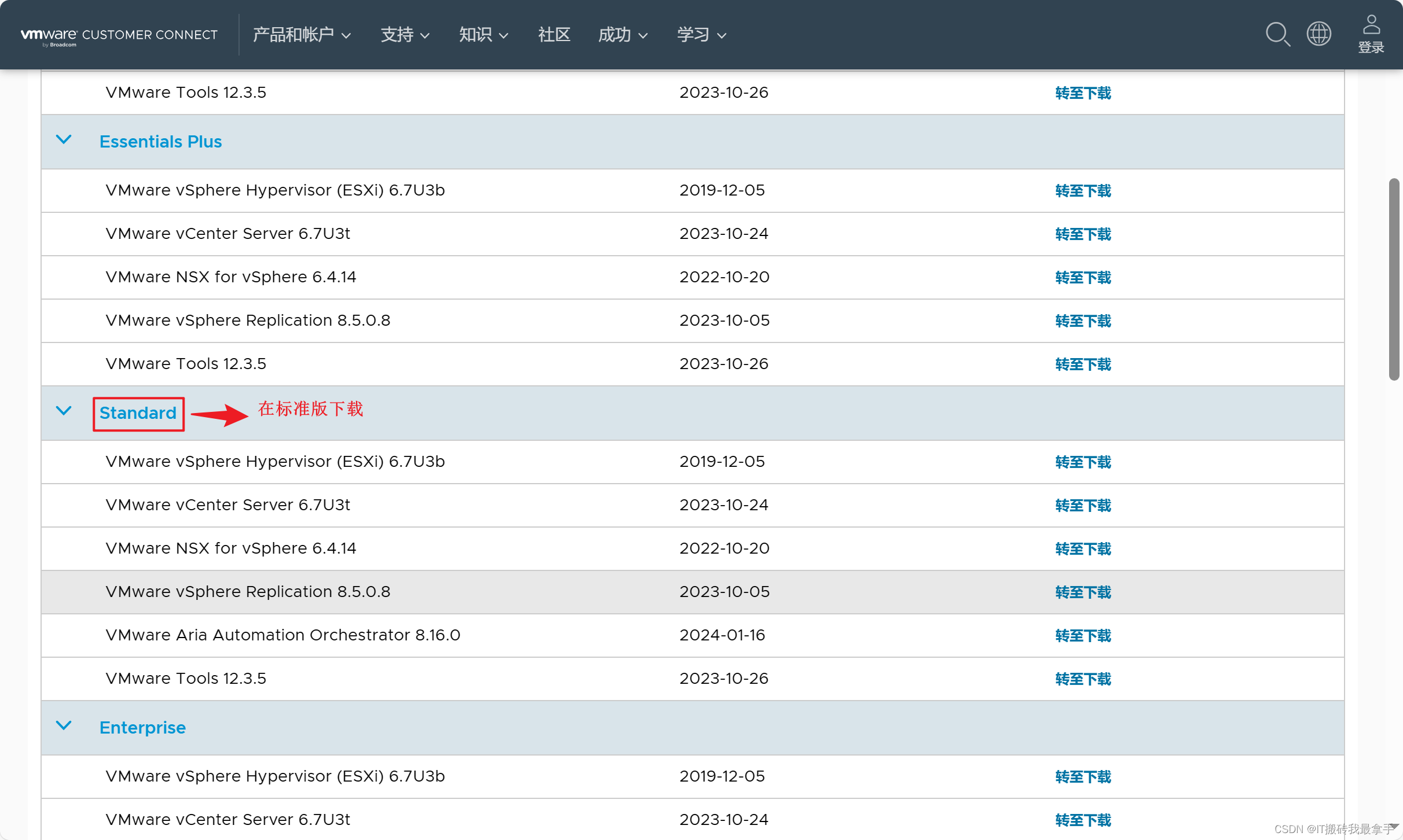Click the VMware Customer Connect logo
The height and width of the screenshot is (840, 1403).
(x=119, y=36)
